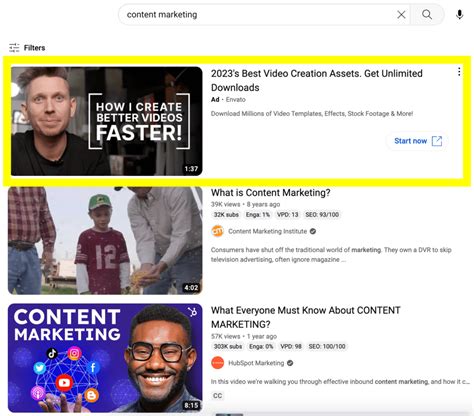Click the Content Marketing Institute channel avatar
Screen dimensions: 474x416
(218, 231)
